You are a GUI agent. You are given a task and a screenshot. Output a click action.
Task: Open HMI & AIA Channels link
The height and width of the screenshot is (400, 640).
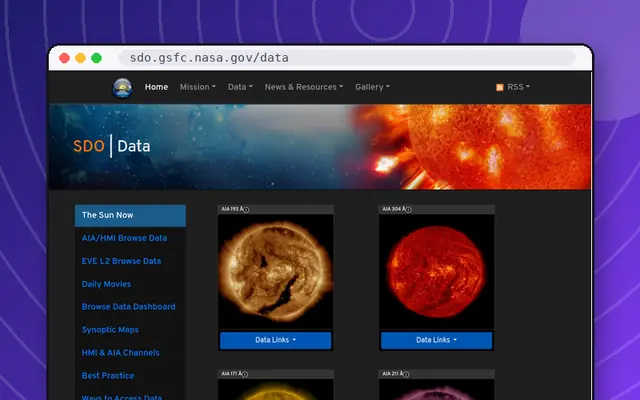pos(120,353)
